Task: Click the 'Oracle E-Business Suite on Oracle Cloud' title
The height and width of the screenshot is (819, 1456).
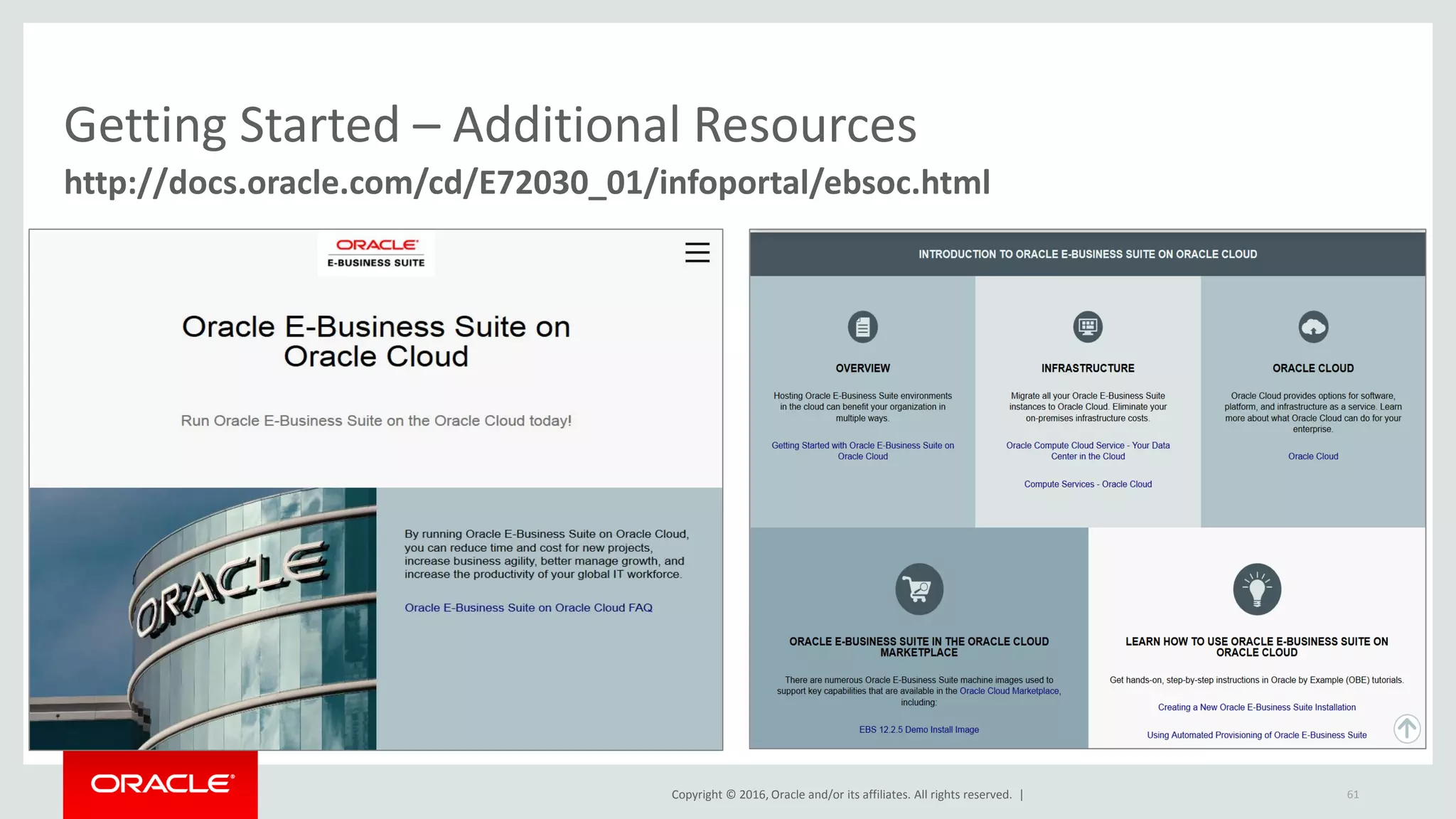Action: point(376,341)
